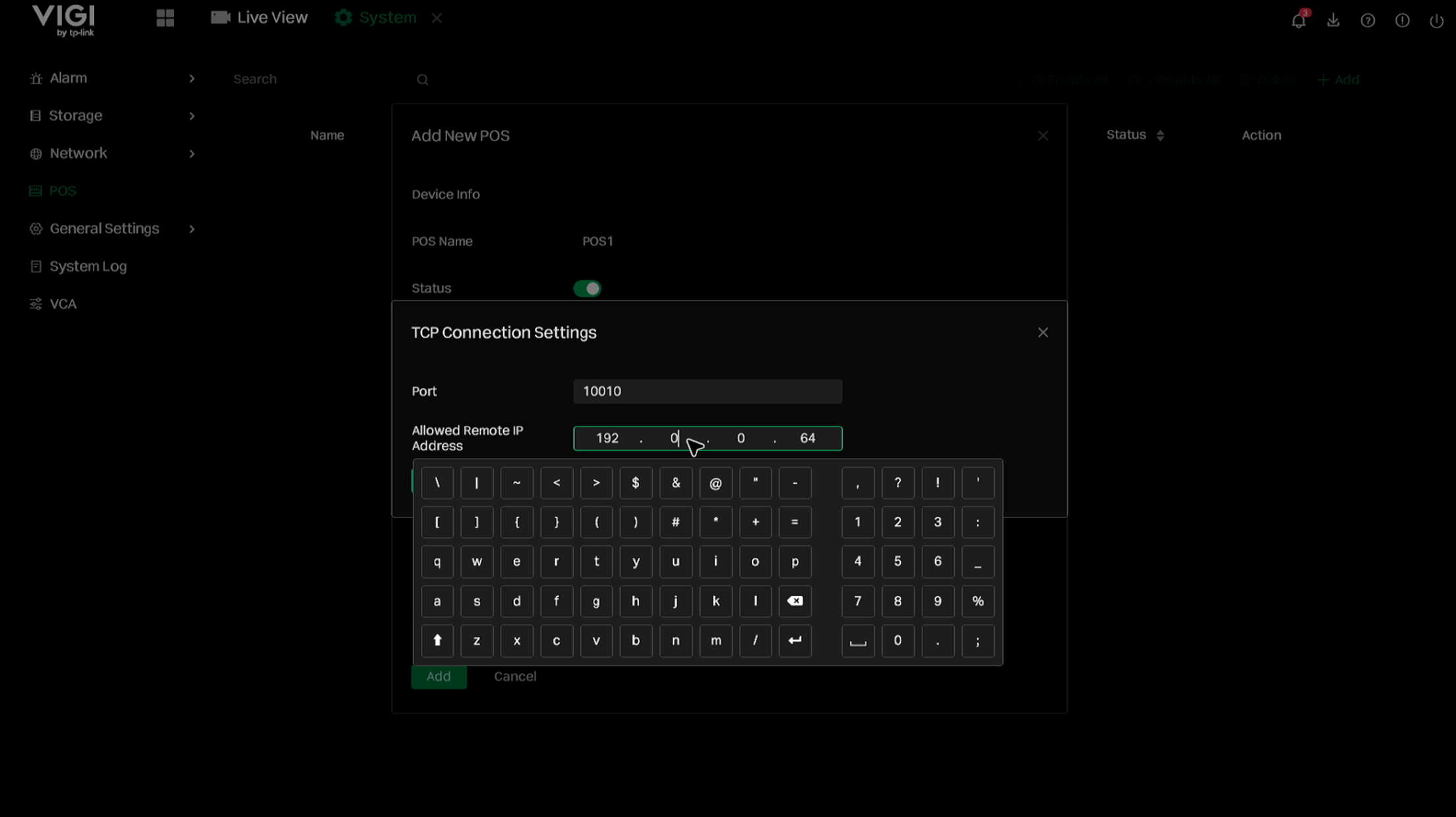Tap the forward slash key
The image size is (1456, 817).
[x=755, y=640]
